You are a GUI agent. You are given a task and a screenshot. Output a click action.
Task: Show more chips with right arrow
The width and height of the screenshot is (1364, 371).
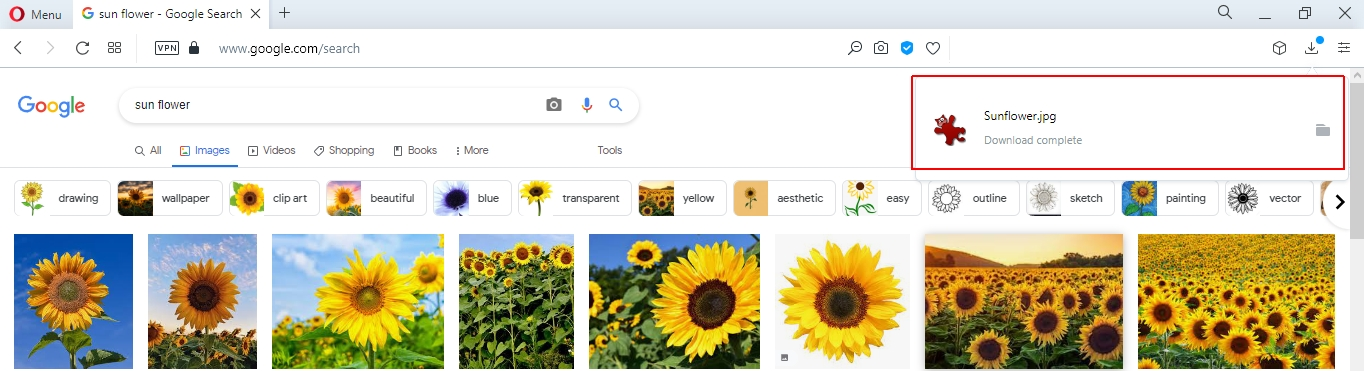tap(1339, 202)
